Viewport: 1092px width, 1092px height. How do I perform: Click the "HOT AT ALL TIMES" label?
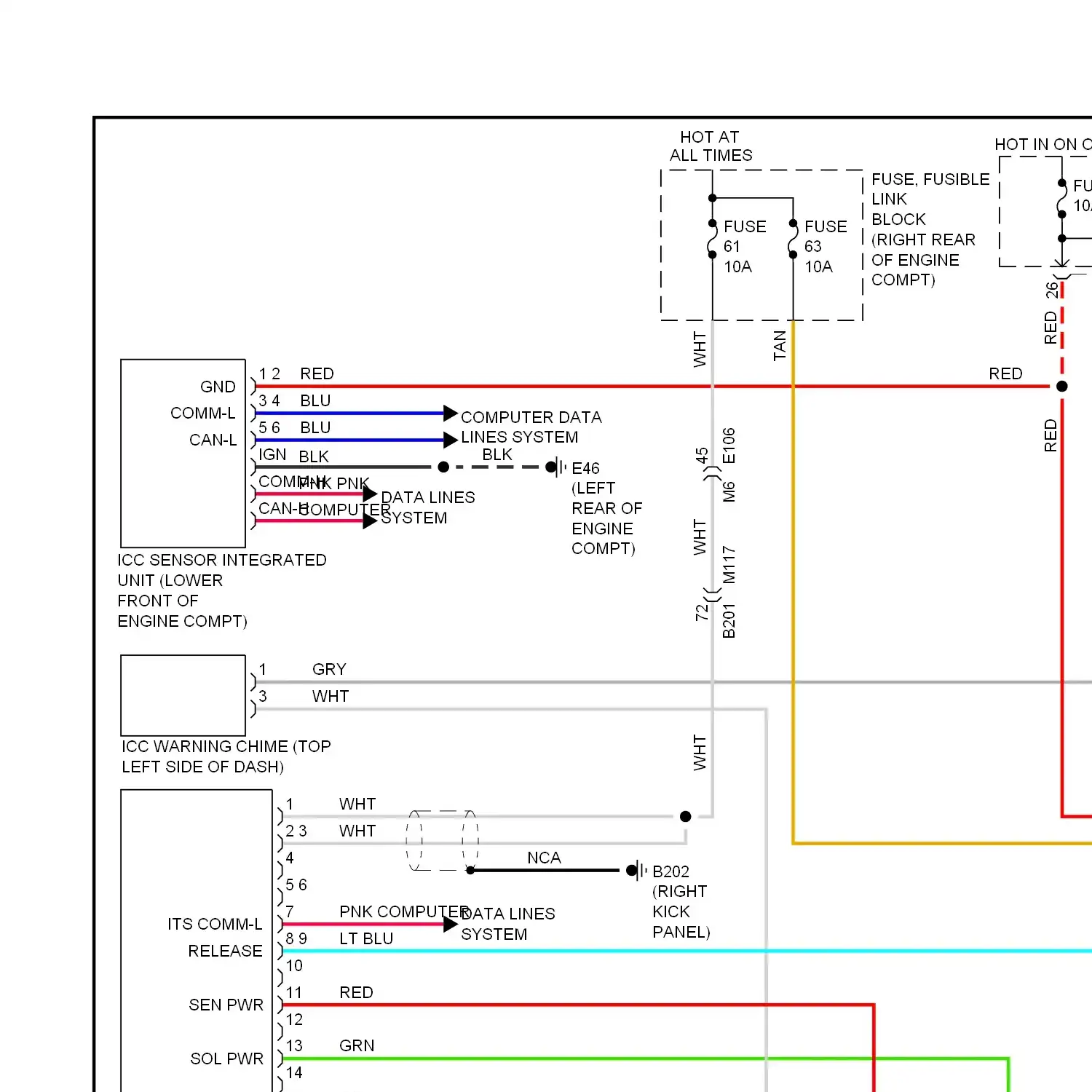[711, 146]
